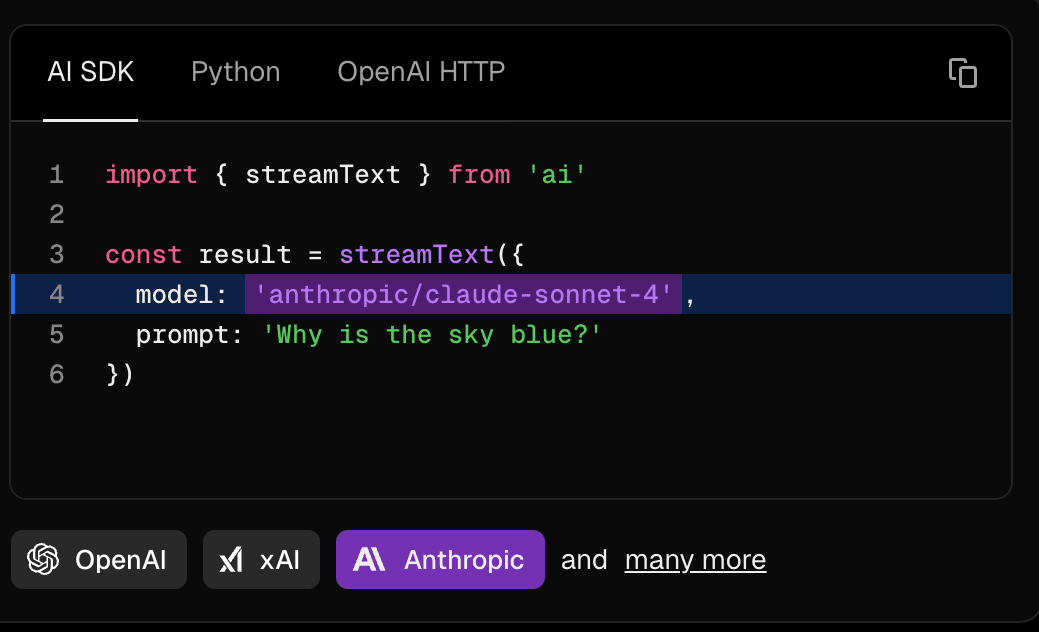Click line number 5 in the gutter

(57, 335)
